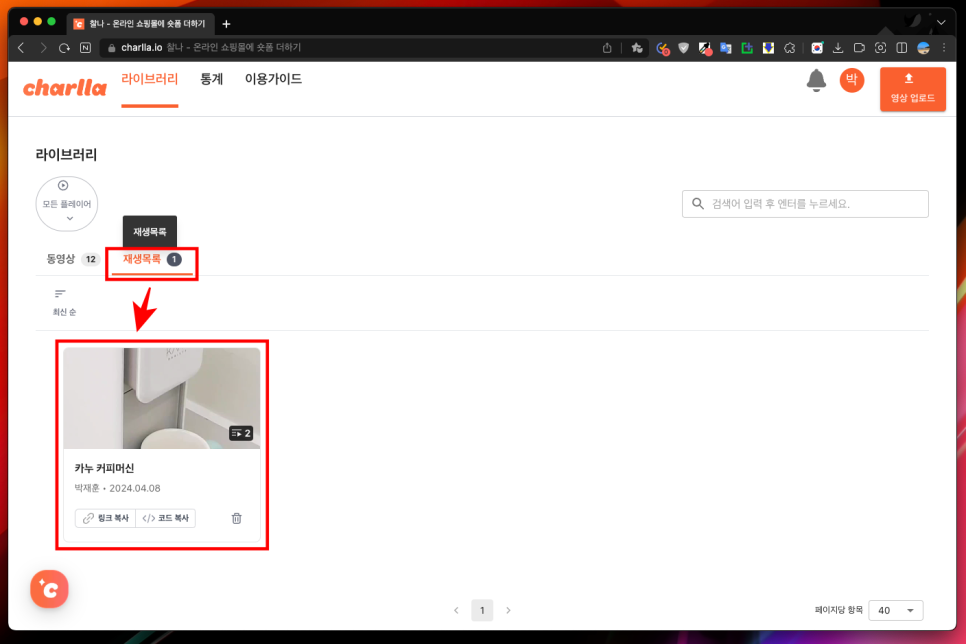966x644 pixels.
Task: Click the 라이브러리 page heading
Action: tap(66, 155)
